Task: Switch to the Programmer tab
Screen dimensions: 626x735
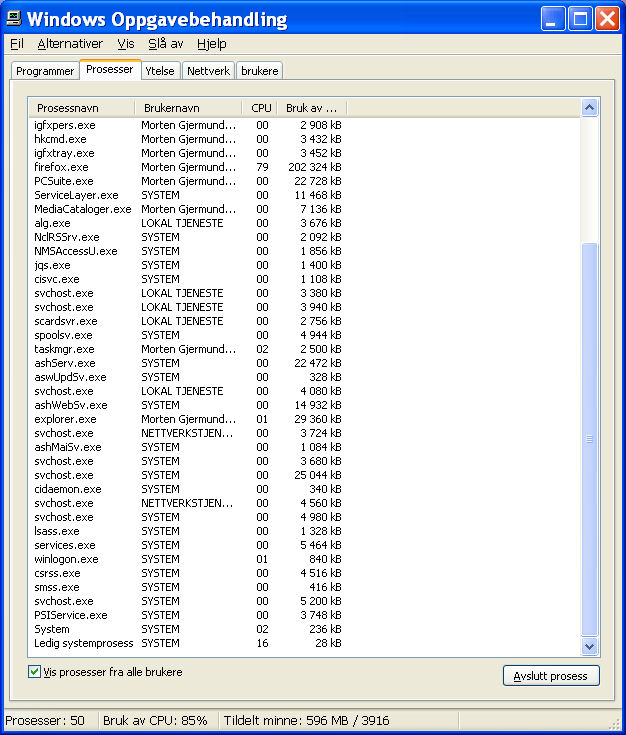Action: (45, 71)
